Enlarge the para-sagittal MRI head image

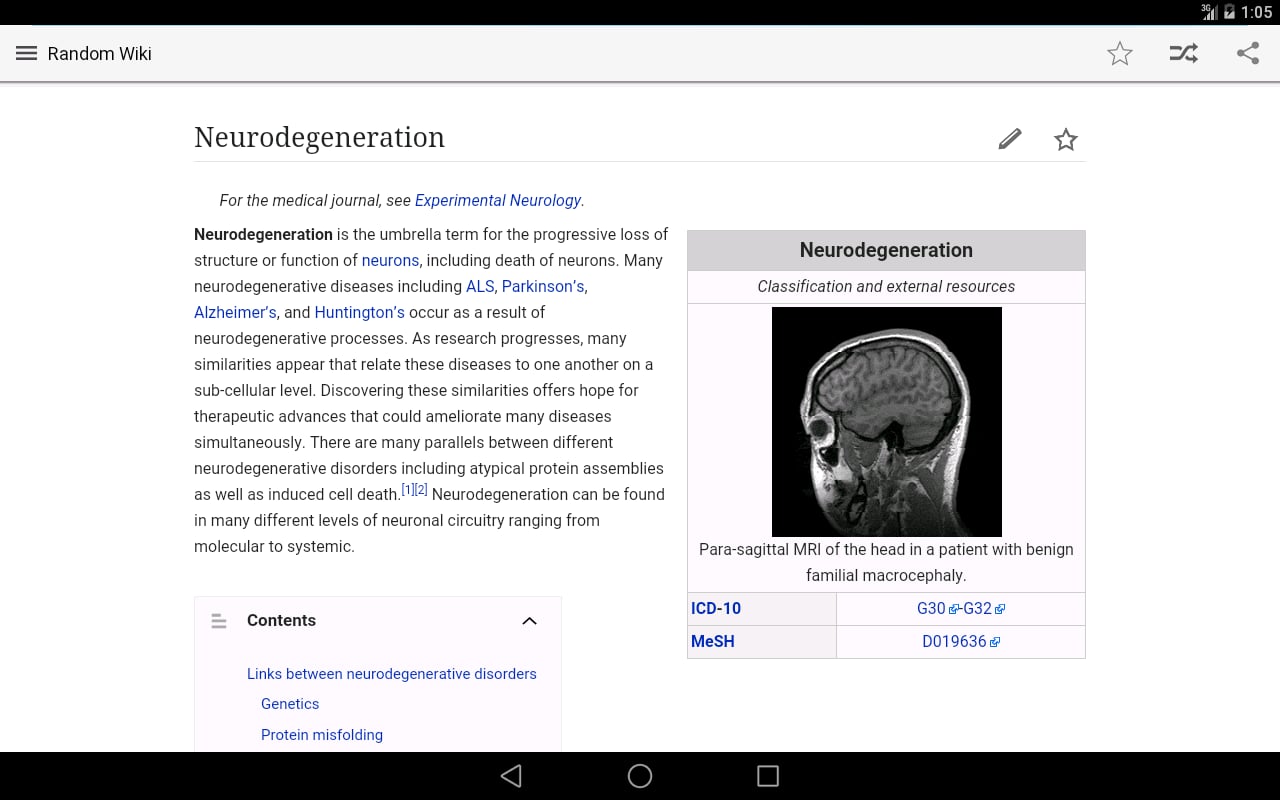[x=887, y=422]
